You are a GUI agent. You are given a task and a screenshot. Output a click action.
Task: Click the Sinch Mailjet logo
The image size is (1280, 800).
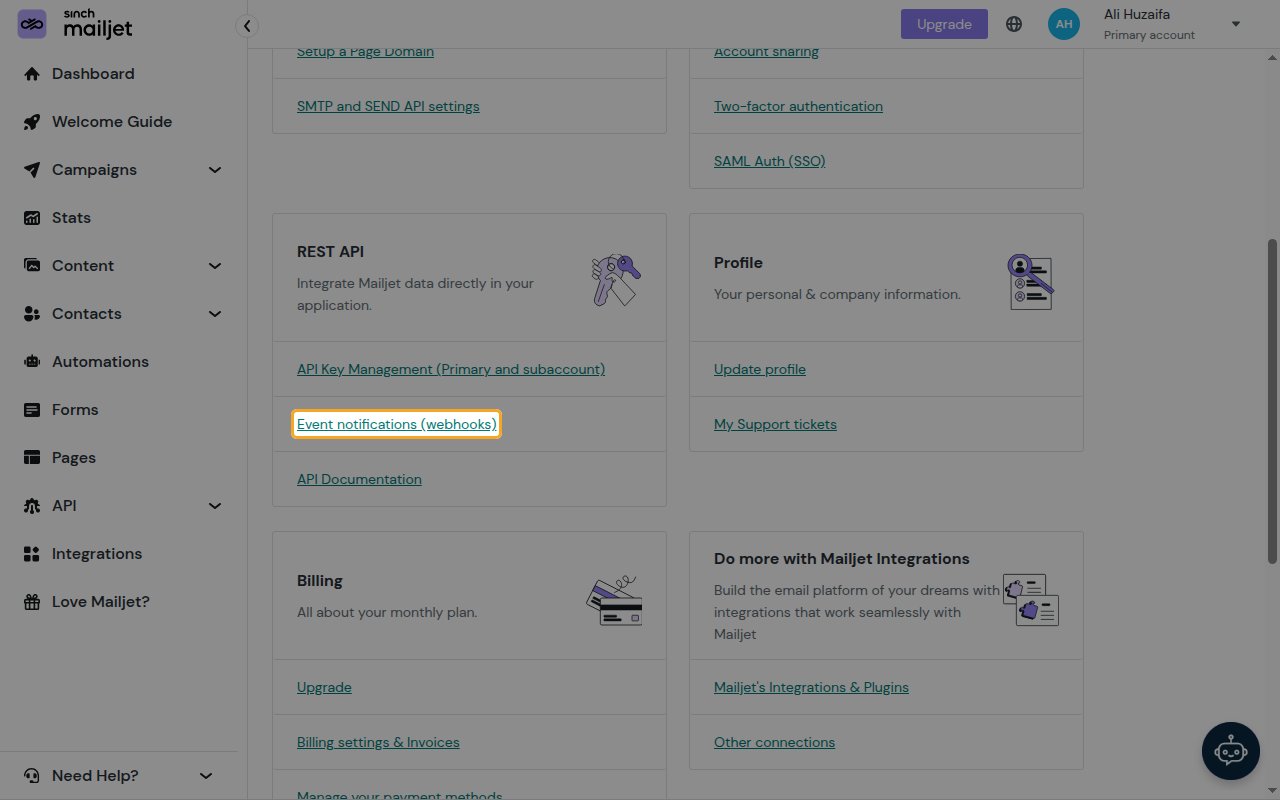coord(75,25)
